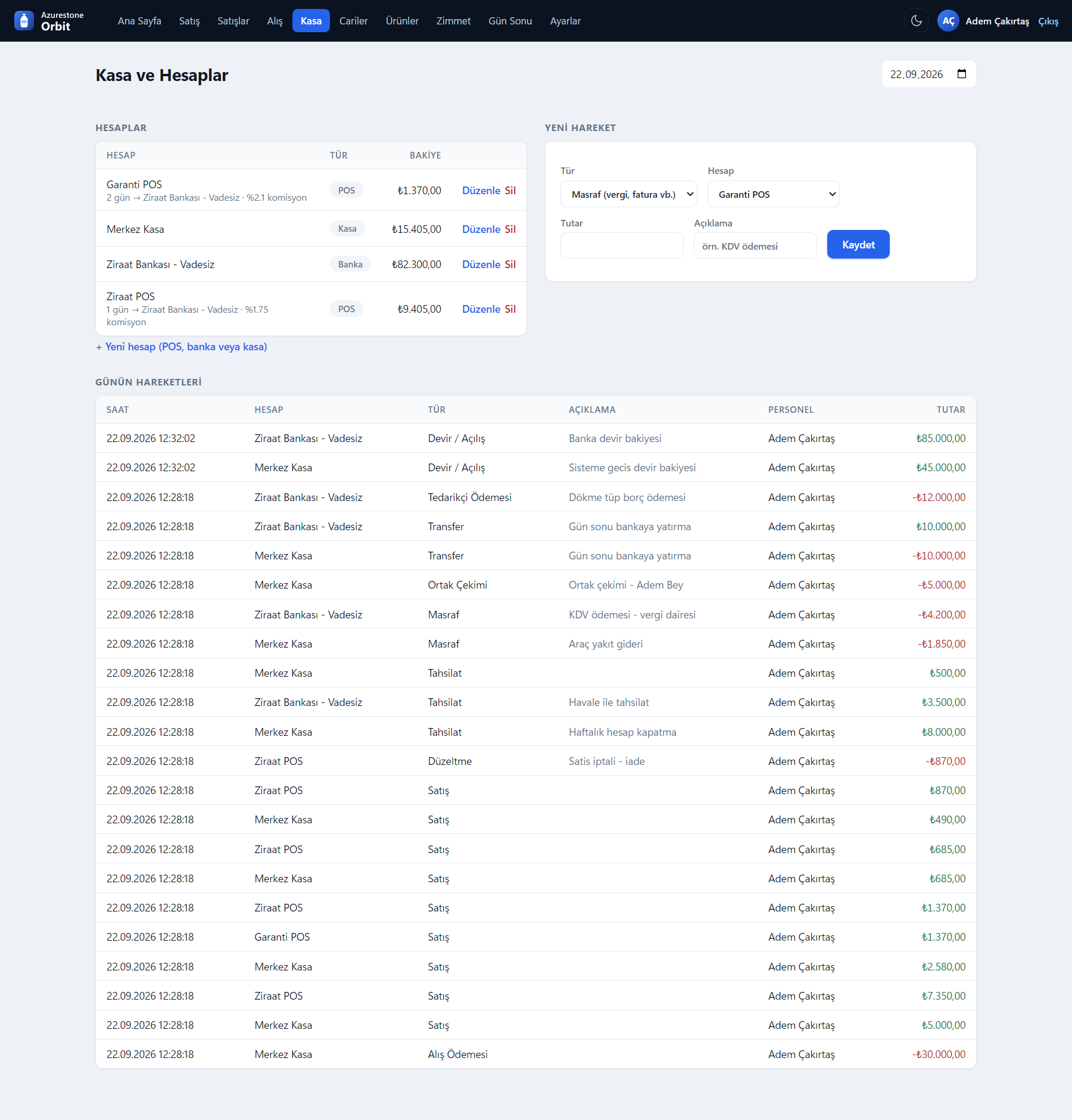Click the ₺85.000,00 amount cell
This screenshot has height=1120, width=1072.
tap(940, 438)
